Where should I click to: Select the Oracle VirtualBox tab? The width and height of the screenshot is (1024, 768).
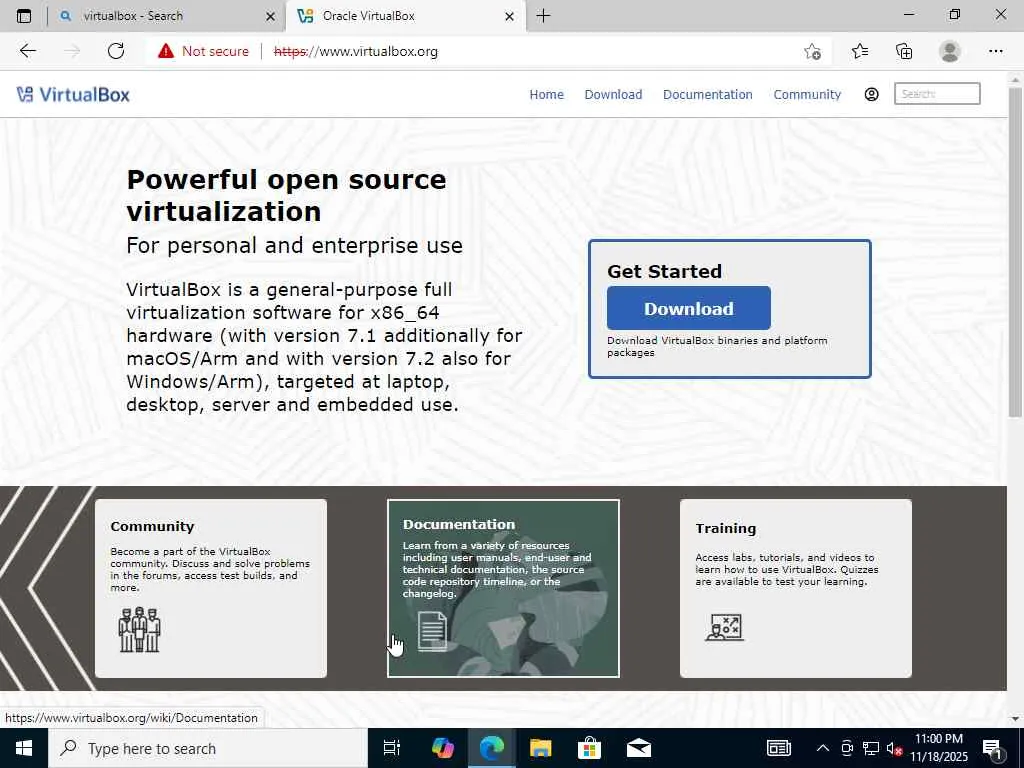[405, 16]
